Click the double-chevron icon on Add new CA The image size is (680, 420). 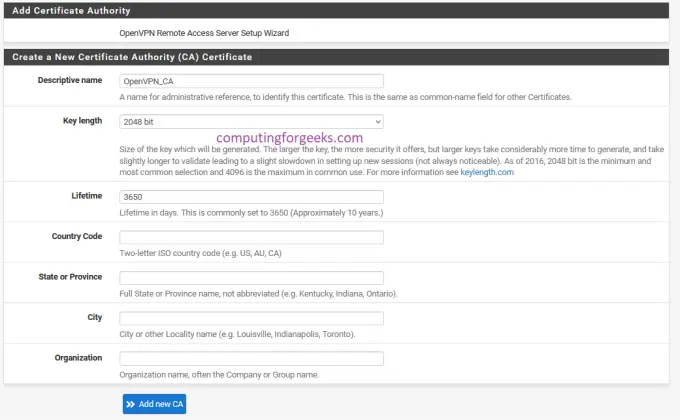pos(131,404)
